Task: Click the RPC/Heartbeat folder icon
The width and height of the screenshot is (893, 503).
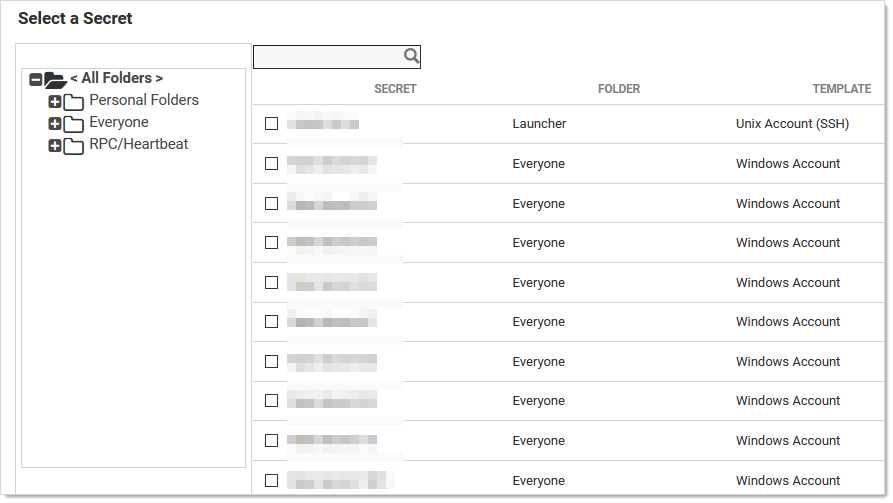Action: click(73, 146)
